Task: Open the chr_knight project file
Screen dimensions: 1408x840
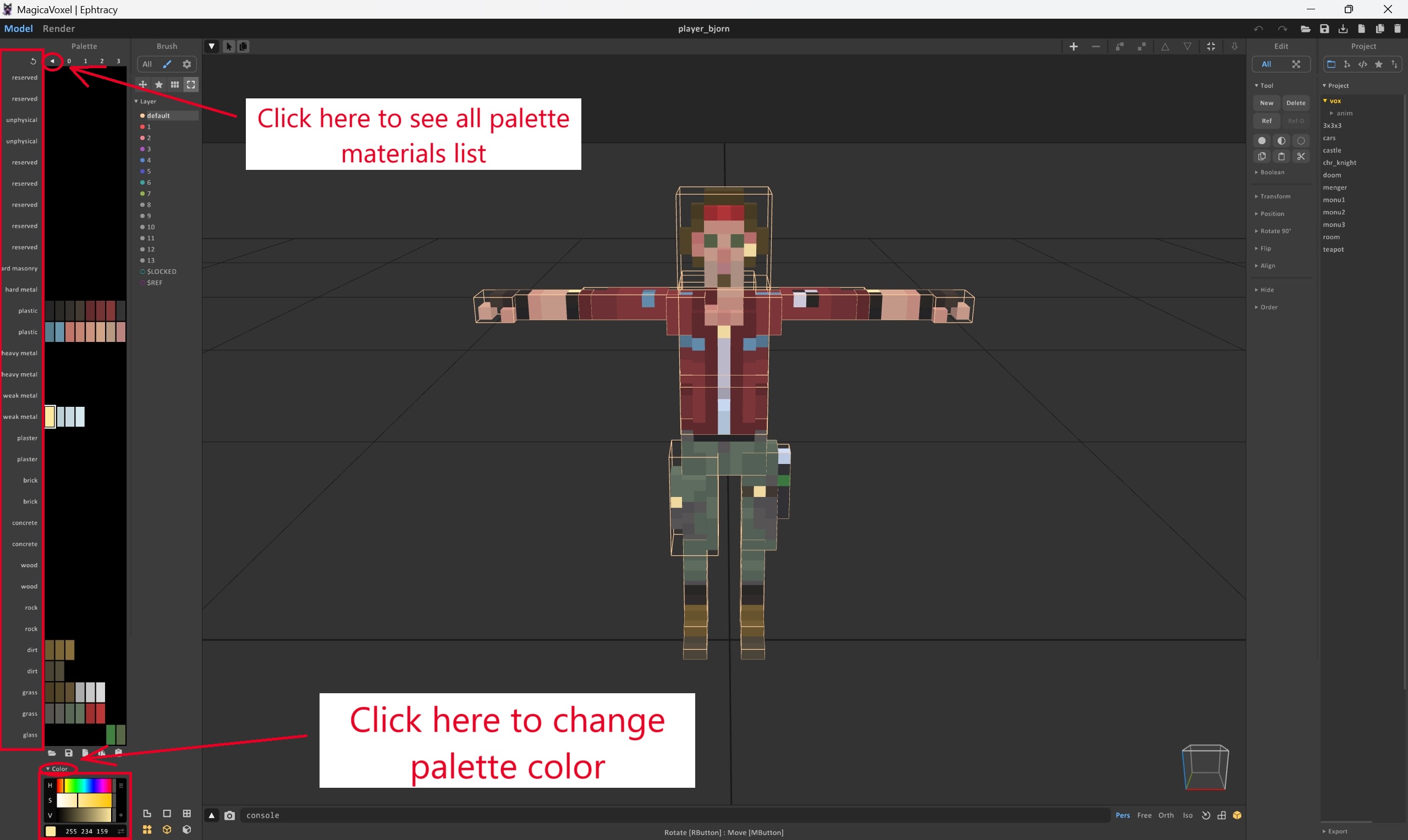Action: (x=1339, y=163)
